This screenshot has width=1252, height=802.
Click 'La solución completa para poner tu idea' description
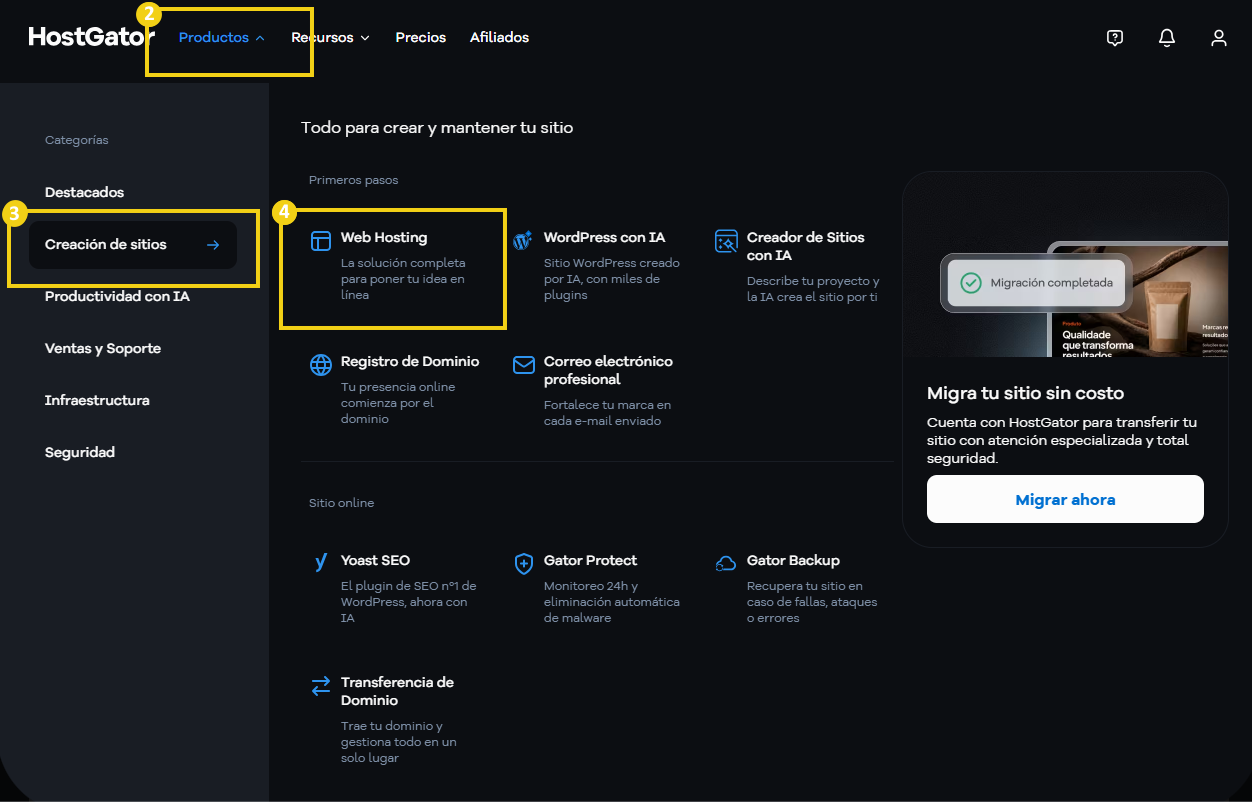[x=403, y=279]
